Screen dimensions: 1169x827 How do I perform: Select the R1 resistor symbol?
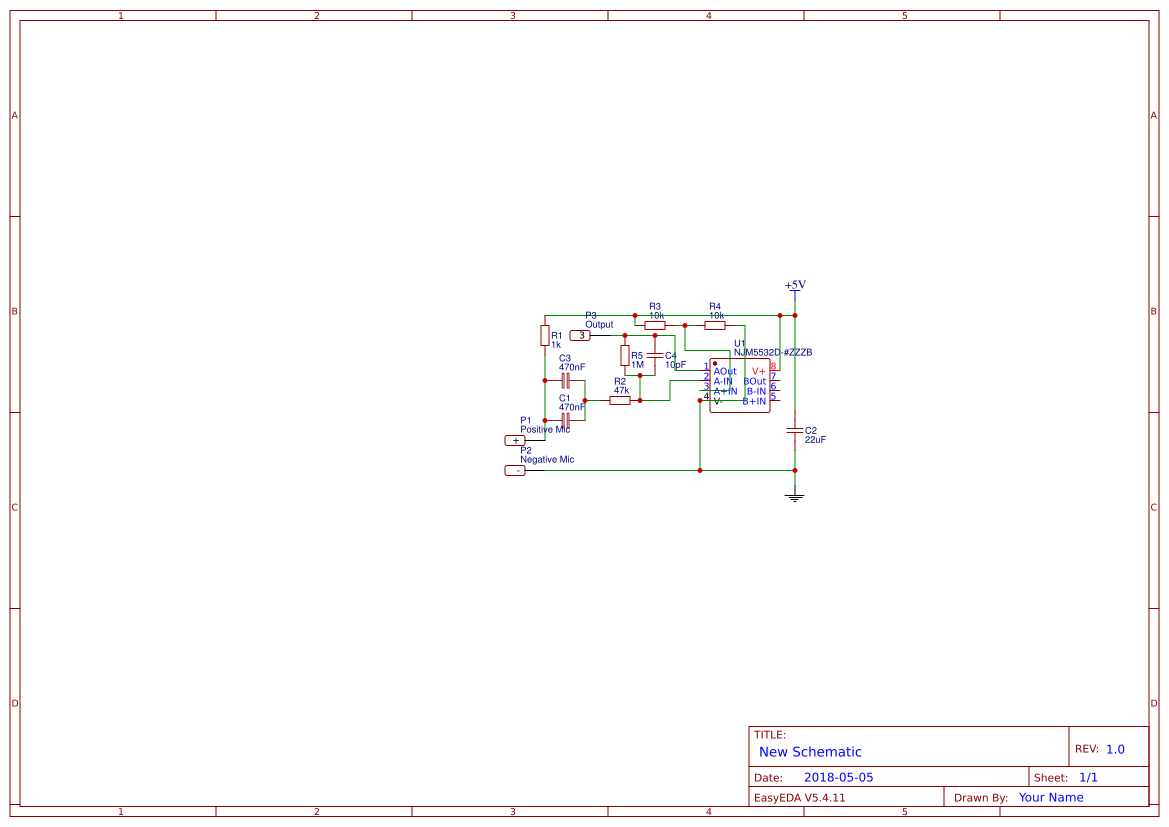[x=545, y=336]
